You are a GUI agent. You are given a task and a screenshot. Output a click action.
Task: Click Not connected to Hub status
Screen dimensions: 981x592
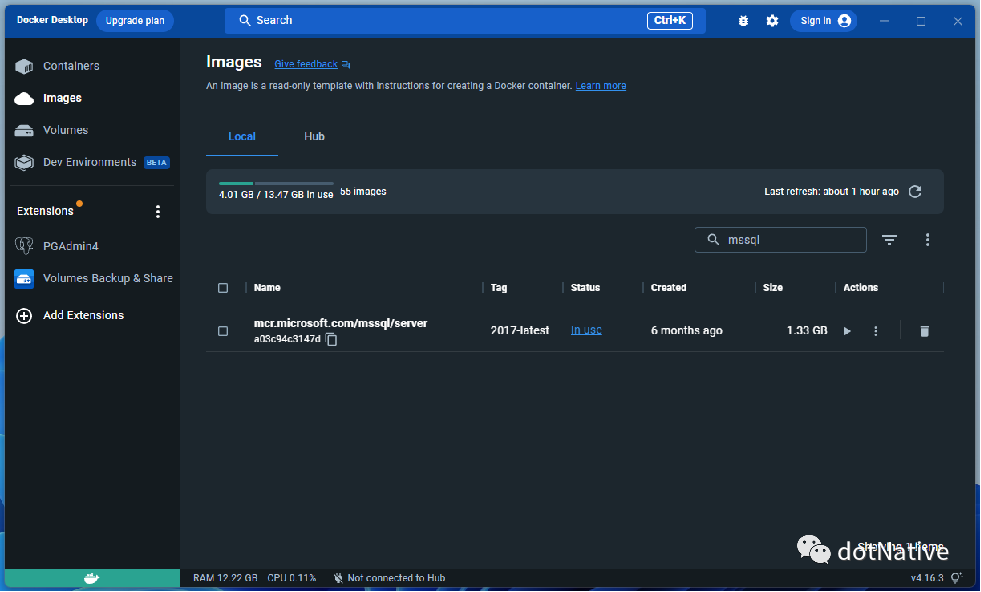coord(389,578)
